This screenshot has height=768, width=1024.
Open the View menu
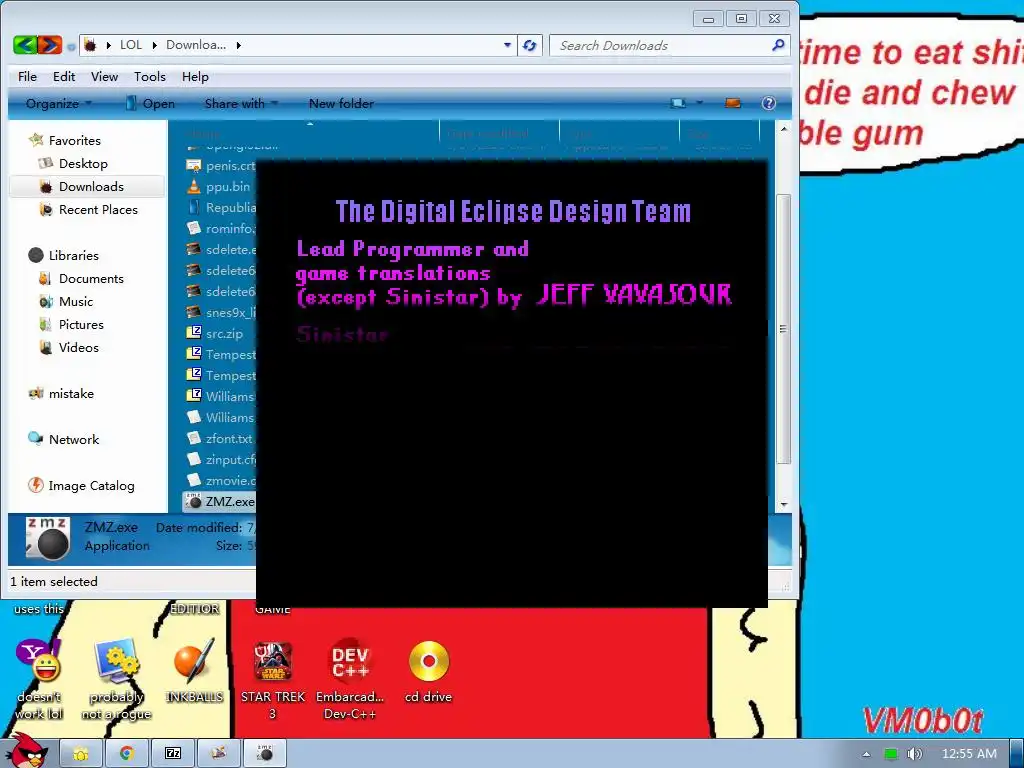coord(104,76)
